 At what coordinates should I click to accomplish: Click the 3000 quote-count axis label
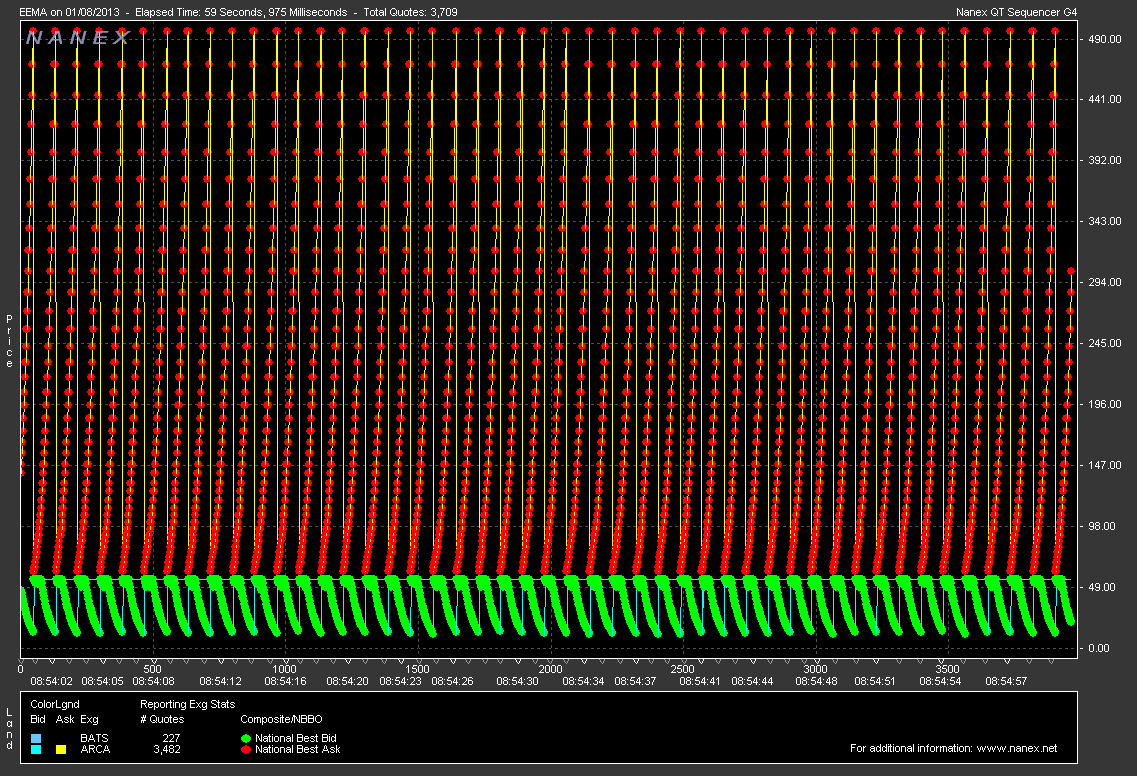[815, 669]
